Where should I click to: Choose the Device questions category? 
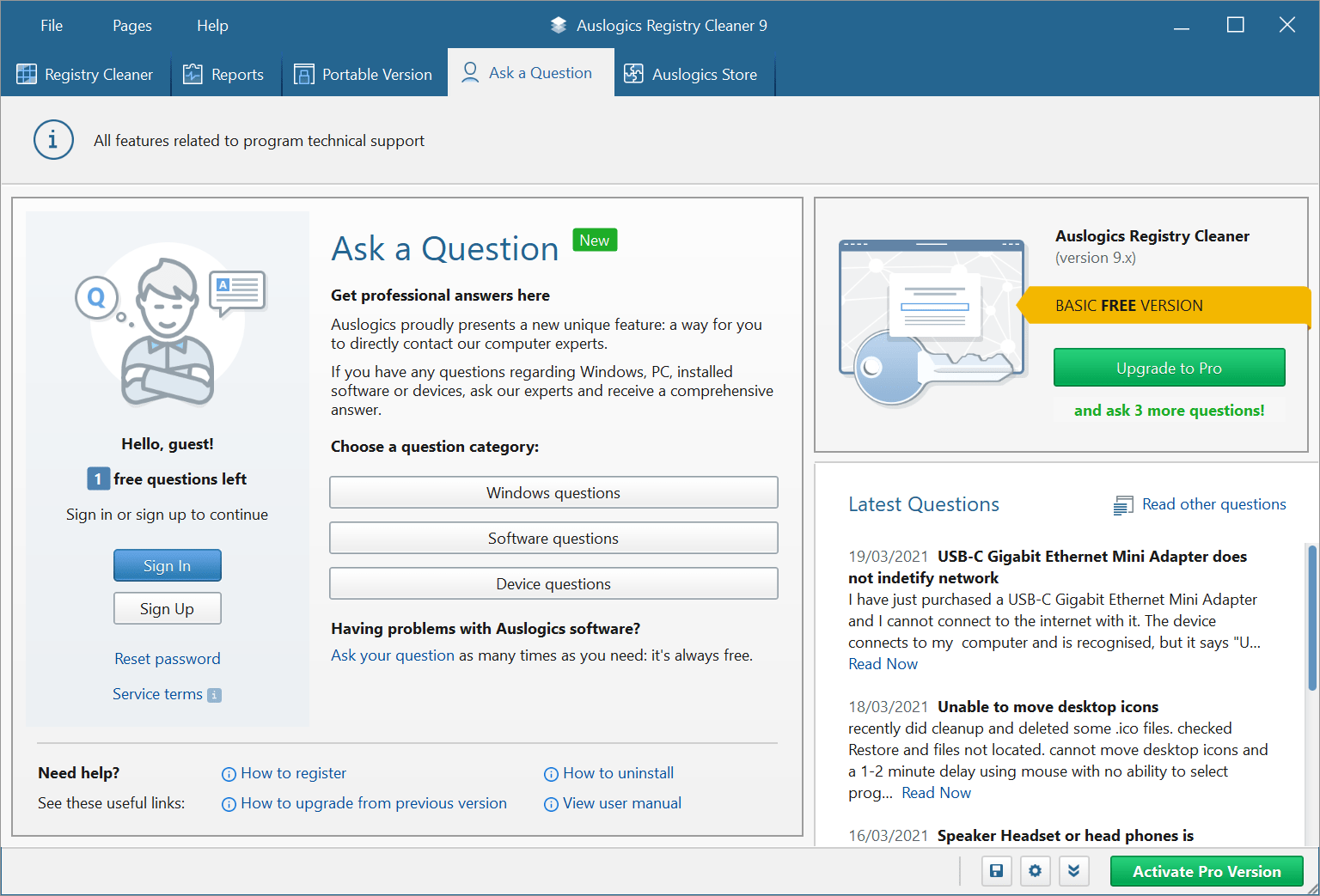(553, 583)
